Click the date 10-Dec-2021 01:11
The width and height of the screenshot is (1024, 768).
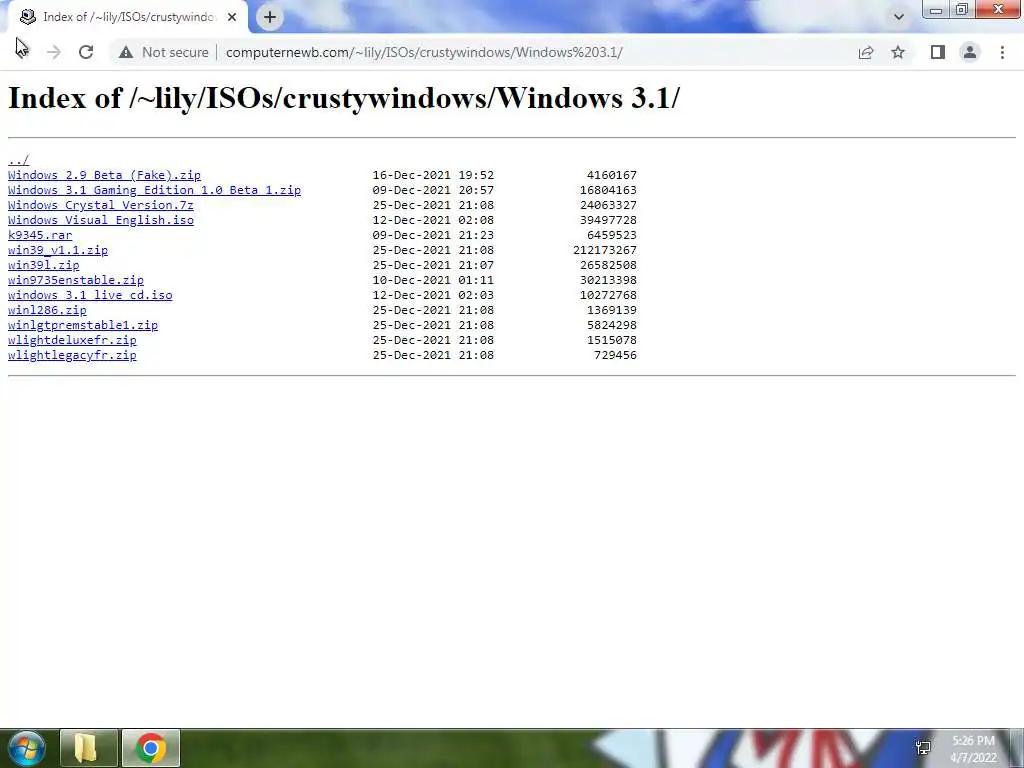(433, 280)
